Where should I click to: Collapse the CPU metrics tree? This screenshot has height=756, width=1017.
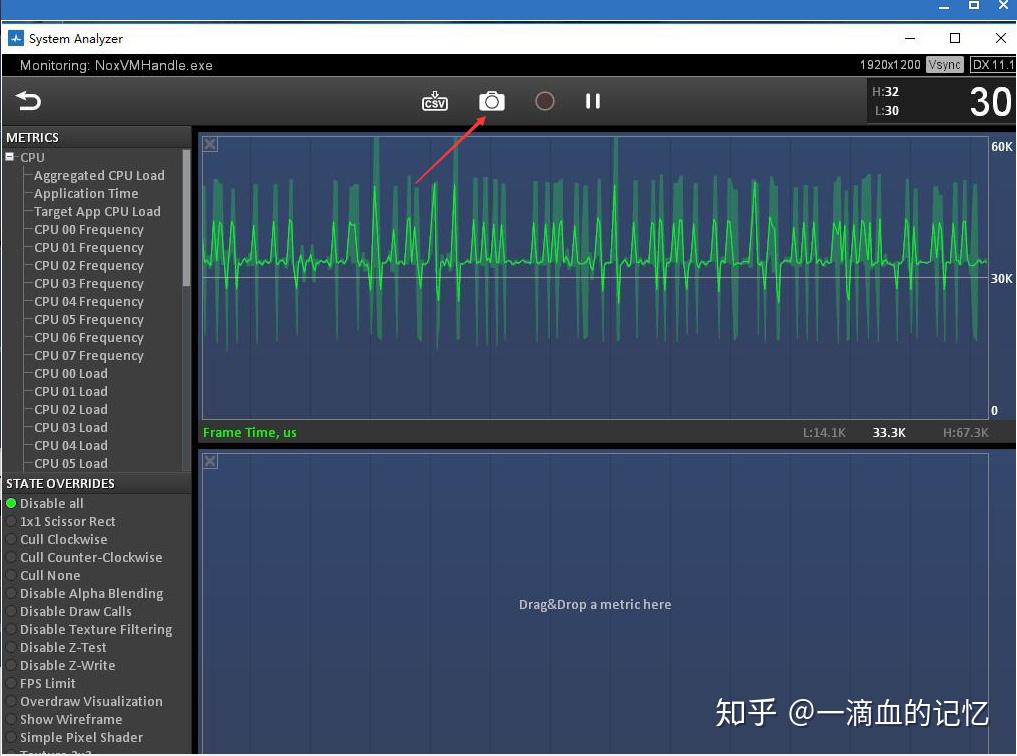(8, 157)
